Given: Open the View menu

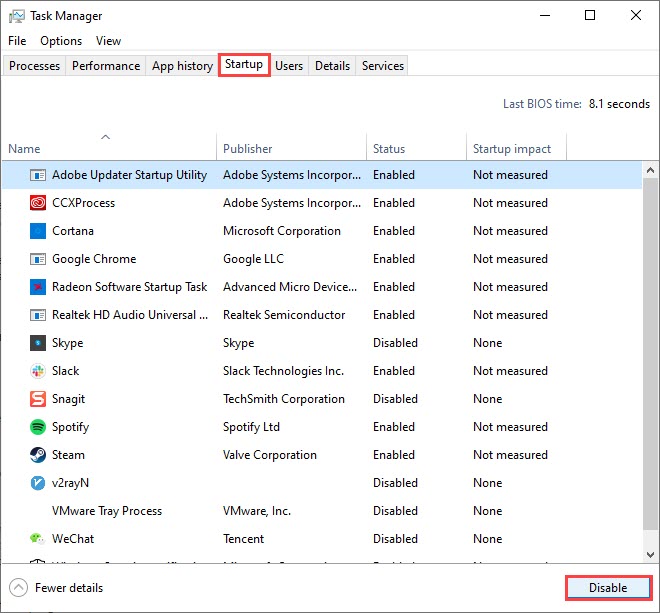Looking at the screenshot, I should point(108,41).
